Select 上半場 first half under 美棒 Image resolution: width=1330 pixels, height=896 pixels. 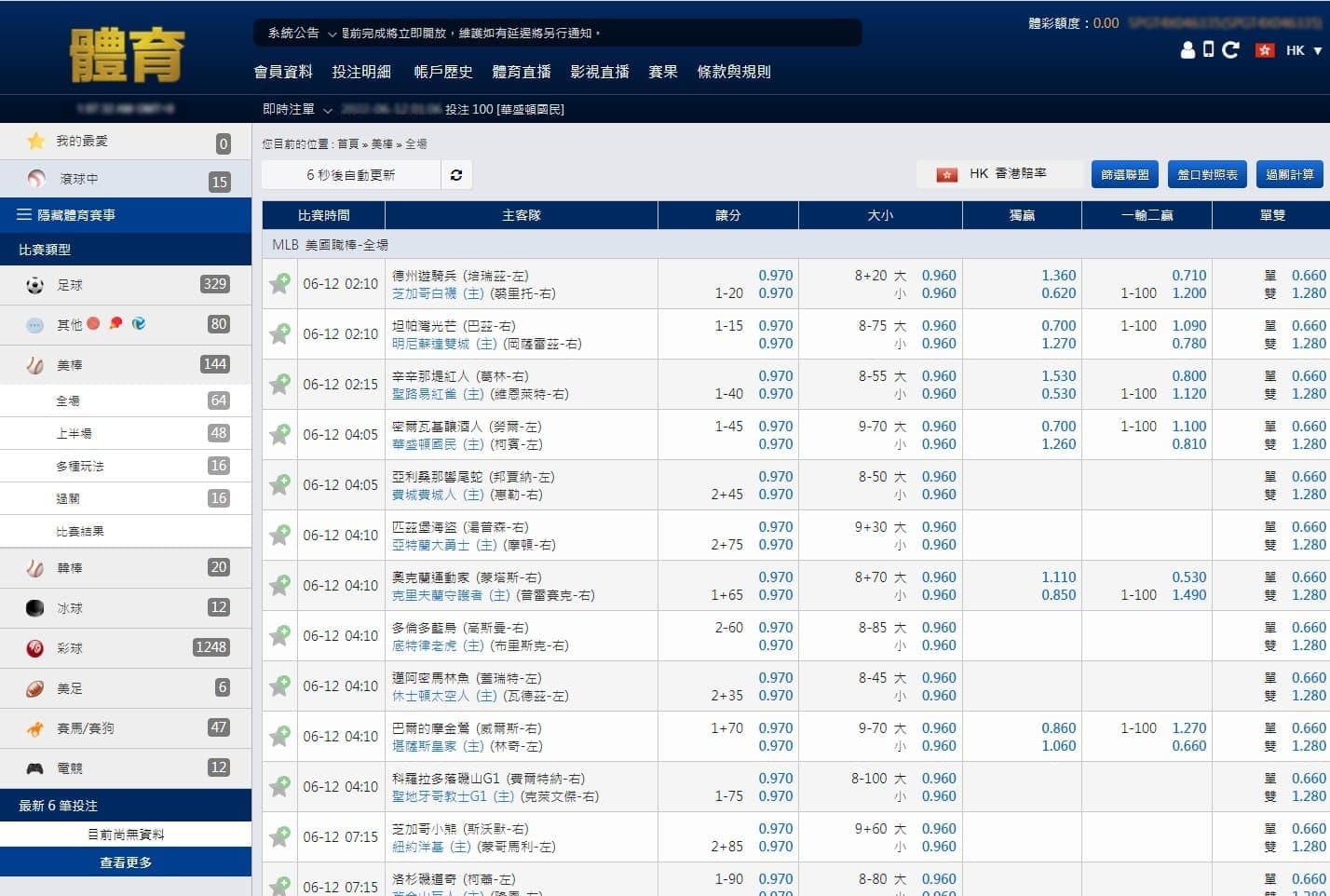[x=74, y=434]
